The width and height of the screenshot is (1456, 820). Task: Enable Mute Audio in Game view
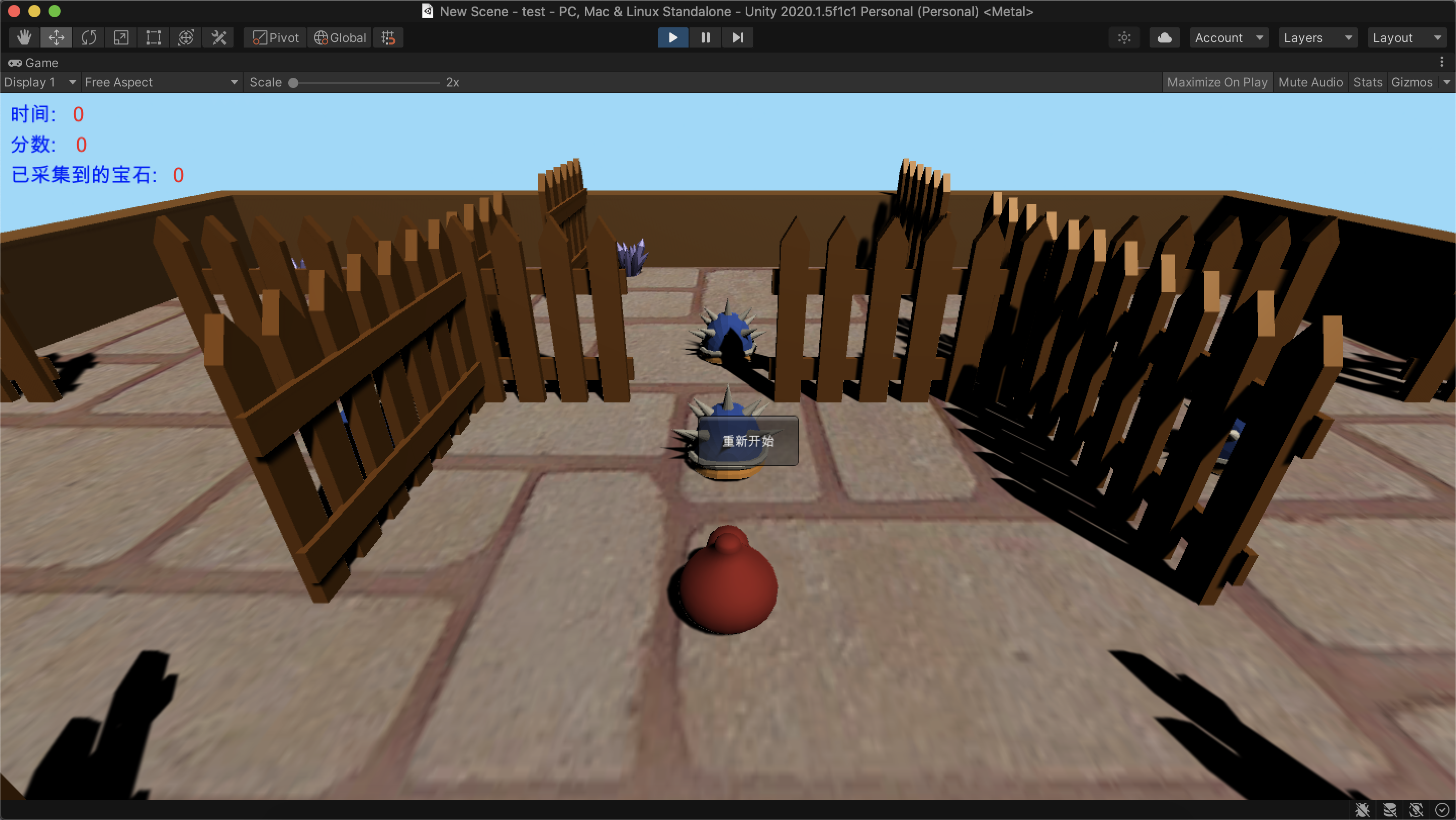1310,82
